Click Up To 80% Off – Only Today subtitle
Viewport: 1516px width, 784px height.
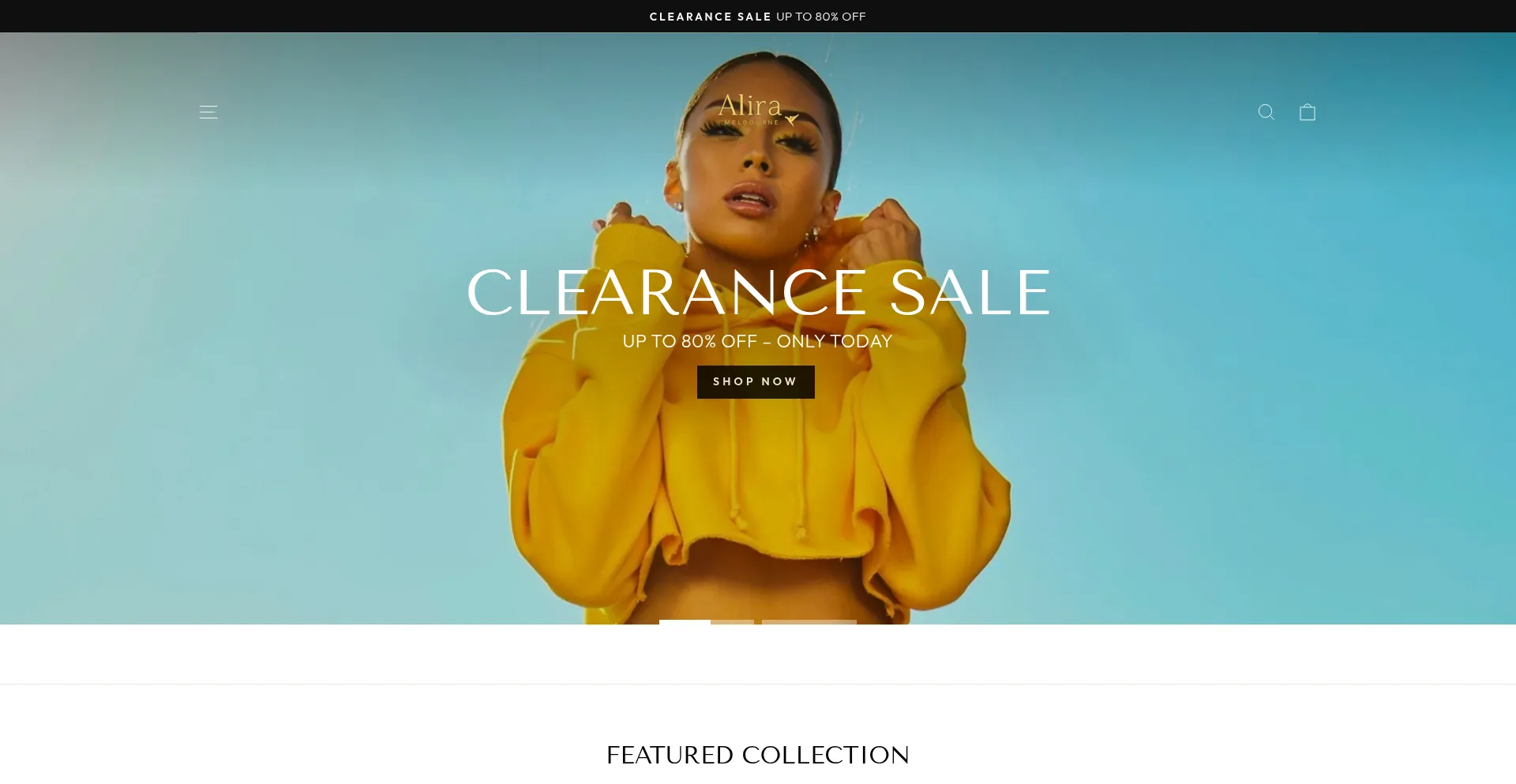pos(757,341)
